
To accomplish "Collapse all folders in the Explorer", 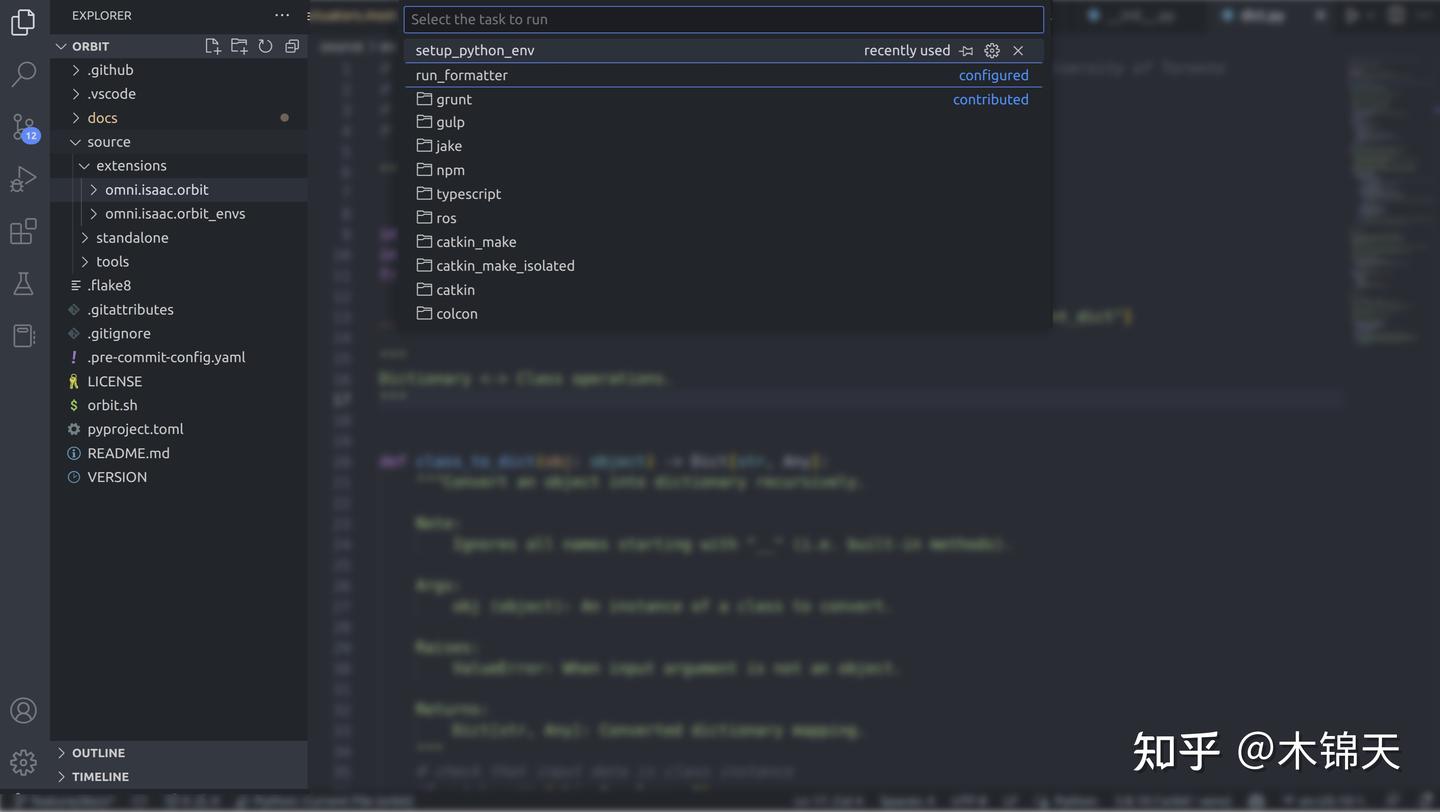I will click(291, 45).
